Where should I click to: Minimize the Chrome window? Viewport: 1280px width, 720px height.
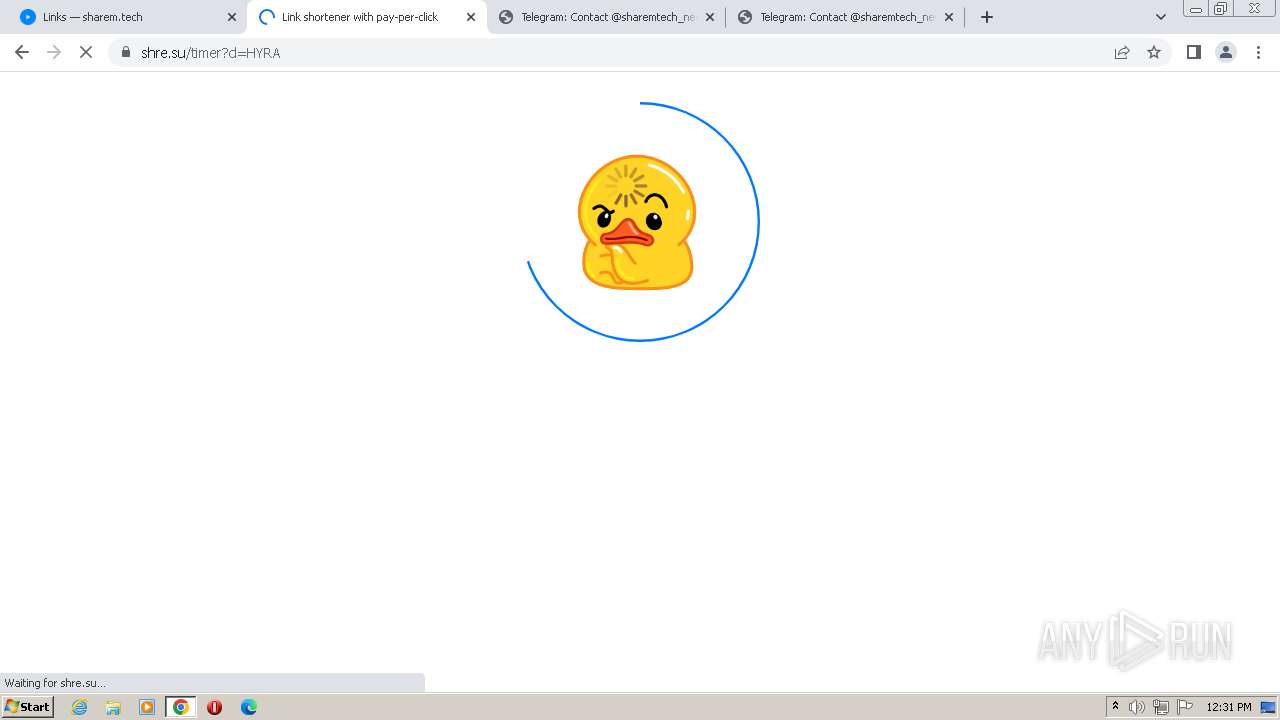coord(1196,9)
